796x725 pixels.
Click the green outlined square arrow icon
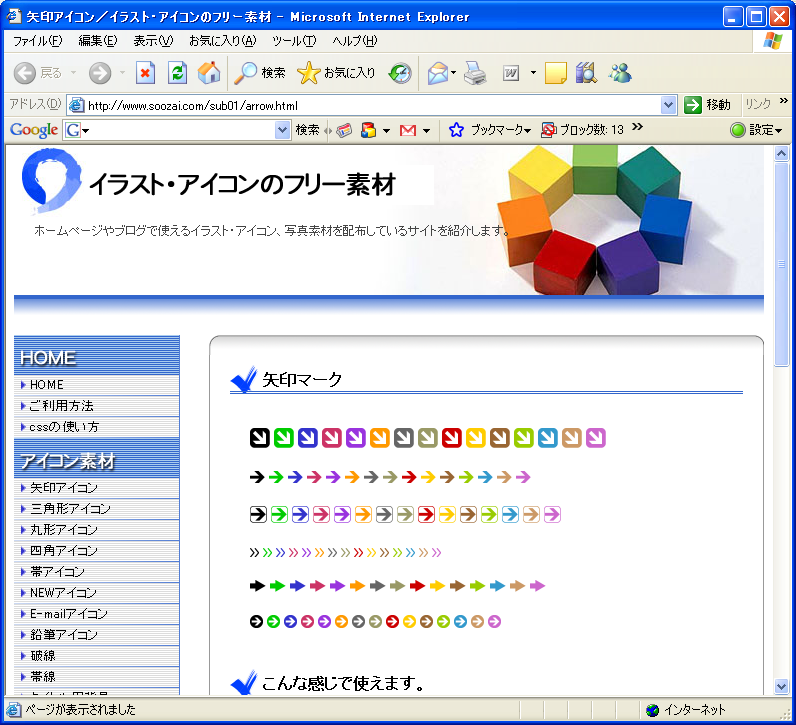coord(279,515)
